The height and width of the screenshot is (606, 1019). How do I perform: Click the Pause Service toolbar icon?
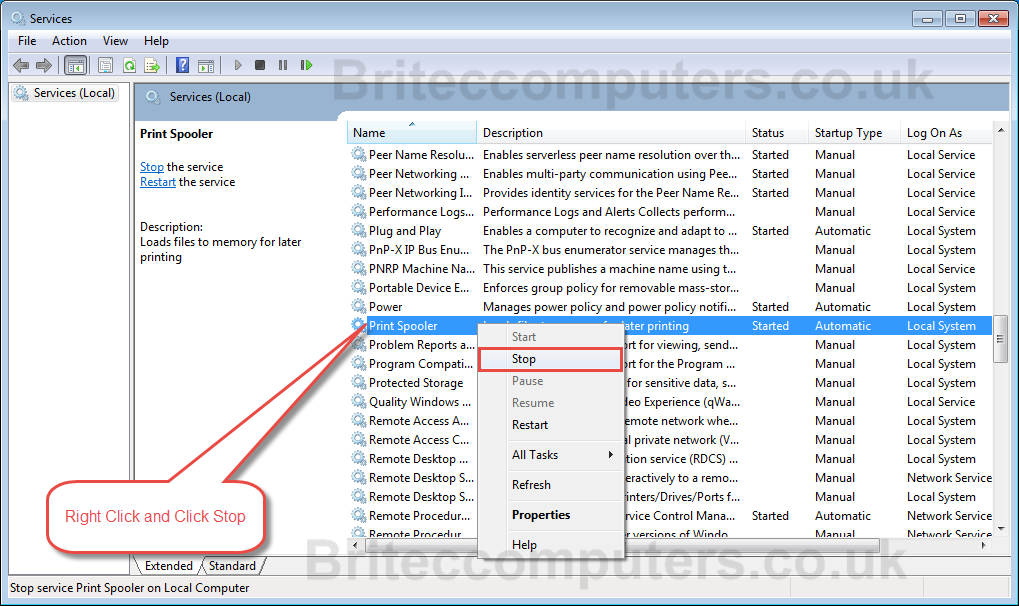point(283,65)
